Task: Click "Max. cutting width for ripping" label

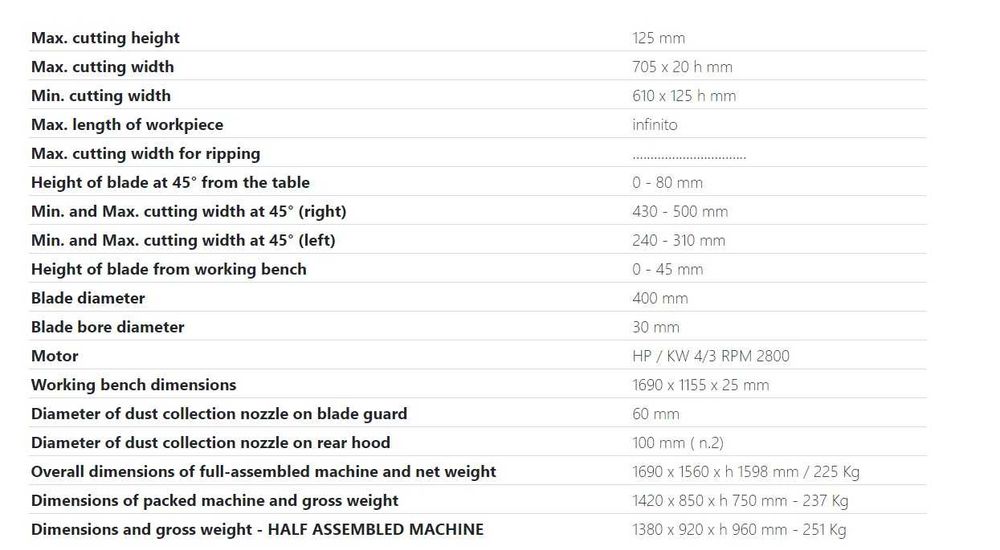Action: [145, 154]
